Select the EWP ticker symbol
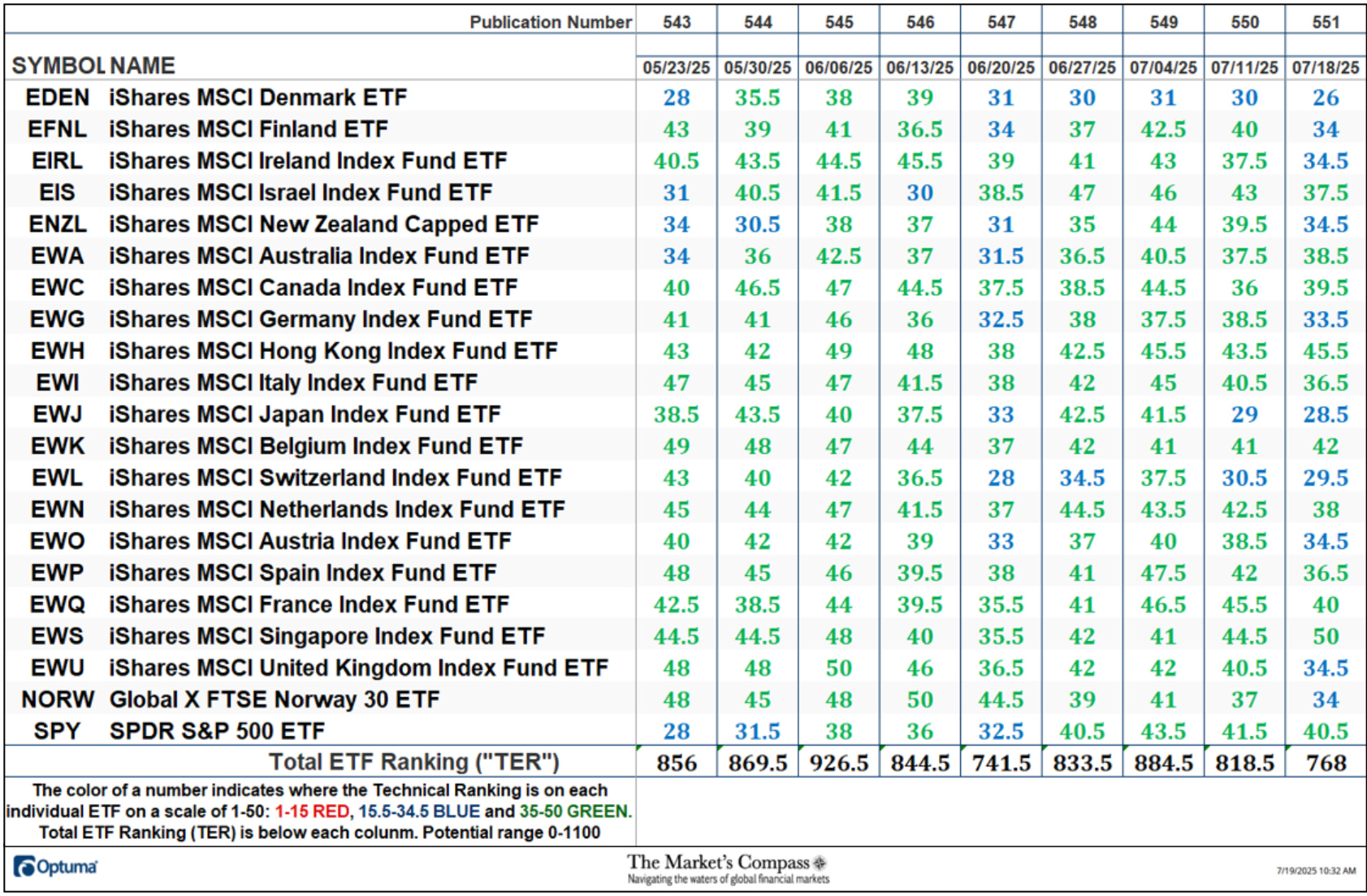1367x896 pixels. coord(57,573)
